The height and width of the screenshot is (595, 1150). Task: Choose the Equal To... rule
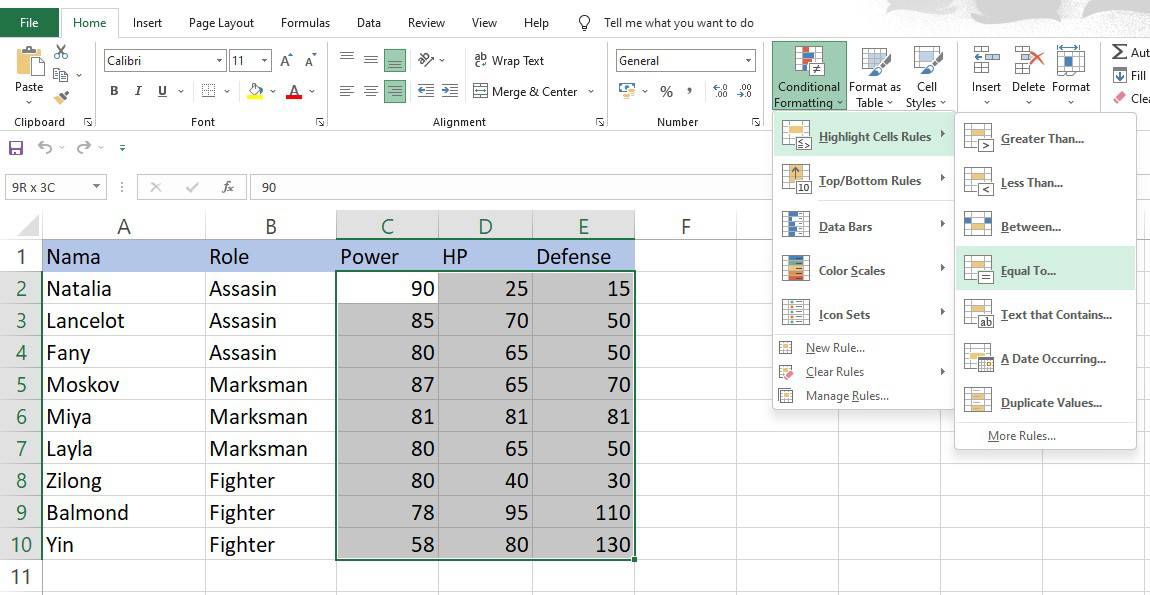click(1045, 271)
